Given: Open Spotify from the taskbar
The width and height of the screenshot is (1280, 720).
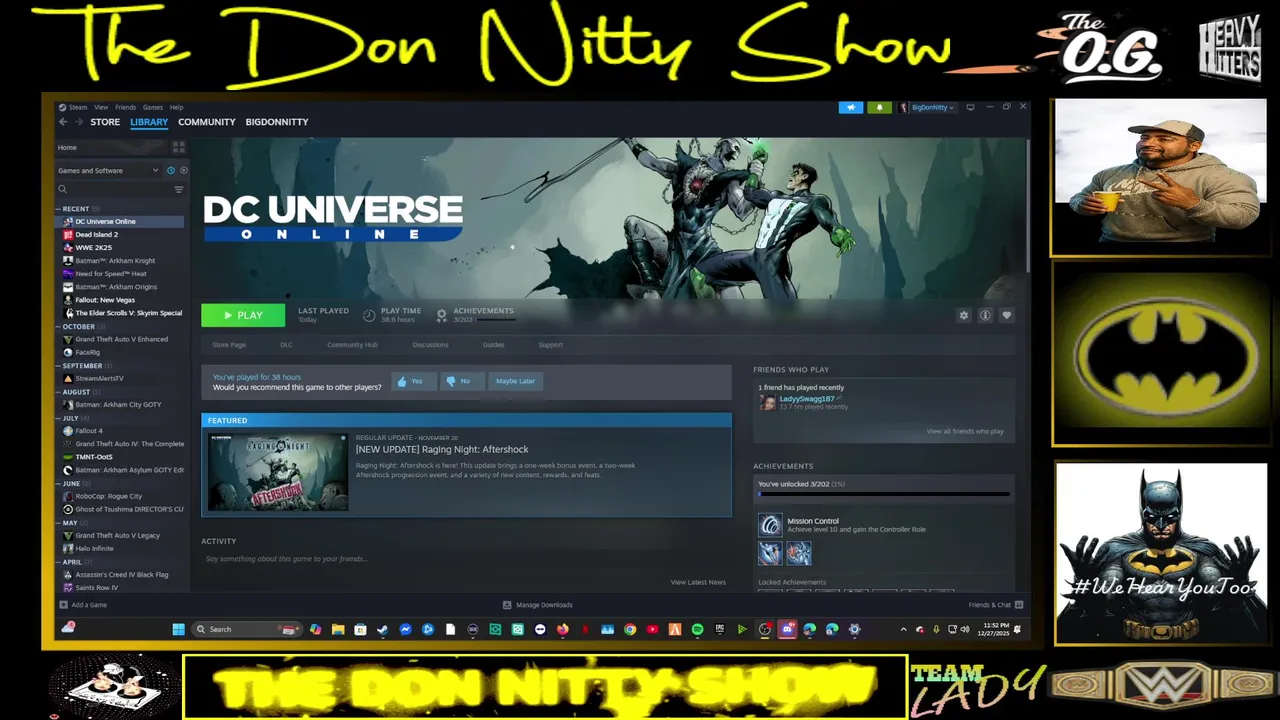Looking at the screenshot, I should (x=697, y=629).
